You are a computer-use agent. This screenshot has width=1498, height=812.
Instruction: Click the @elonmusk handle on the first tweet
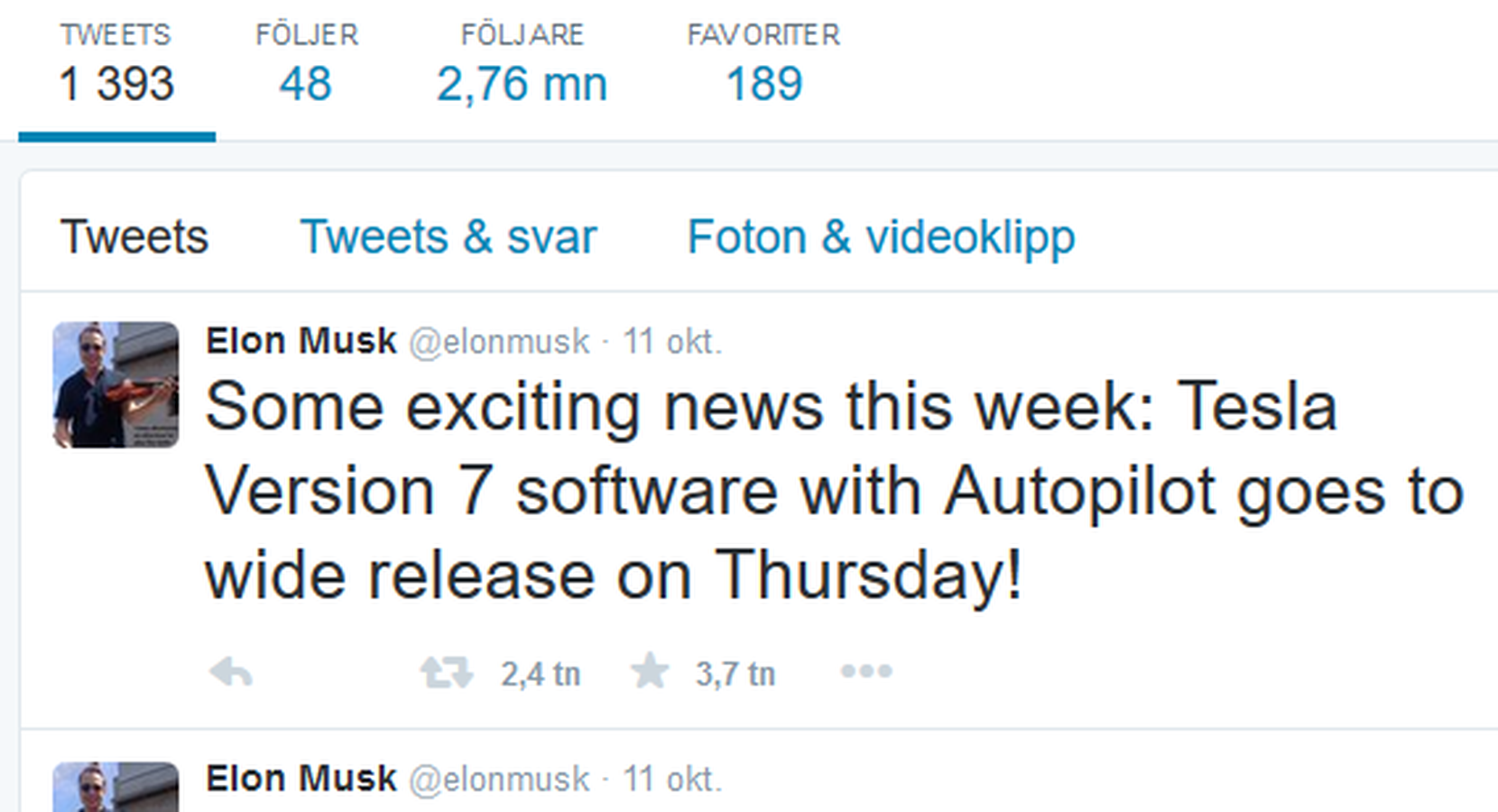click(499, 343)
